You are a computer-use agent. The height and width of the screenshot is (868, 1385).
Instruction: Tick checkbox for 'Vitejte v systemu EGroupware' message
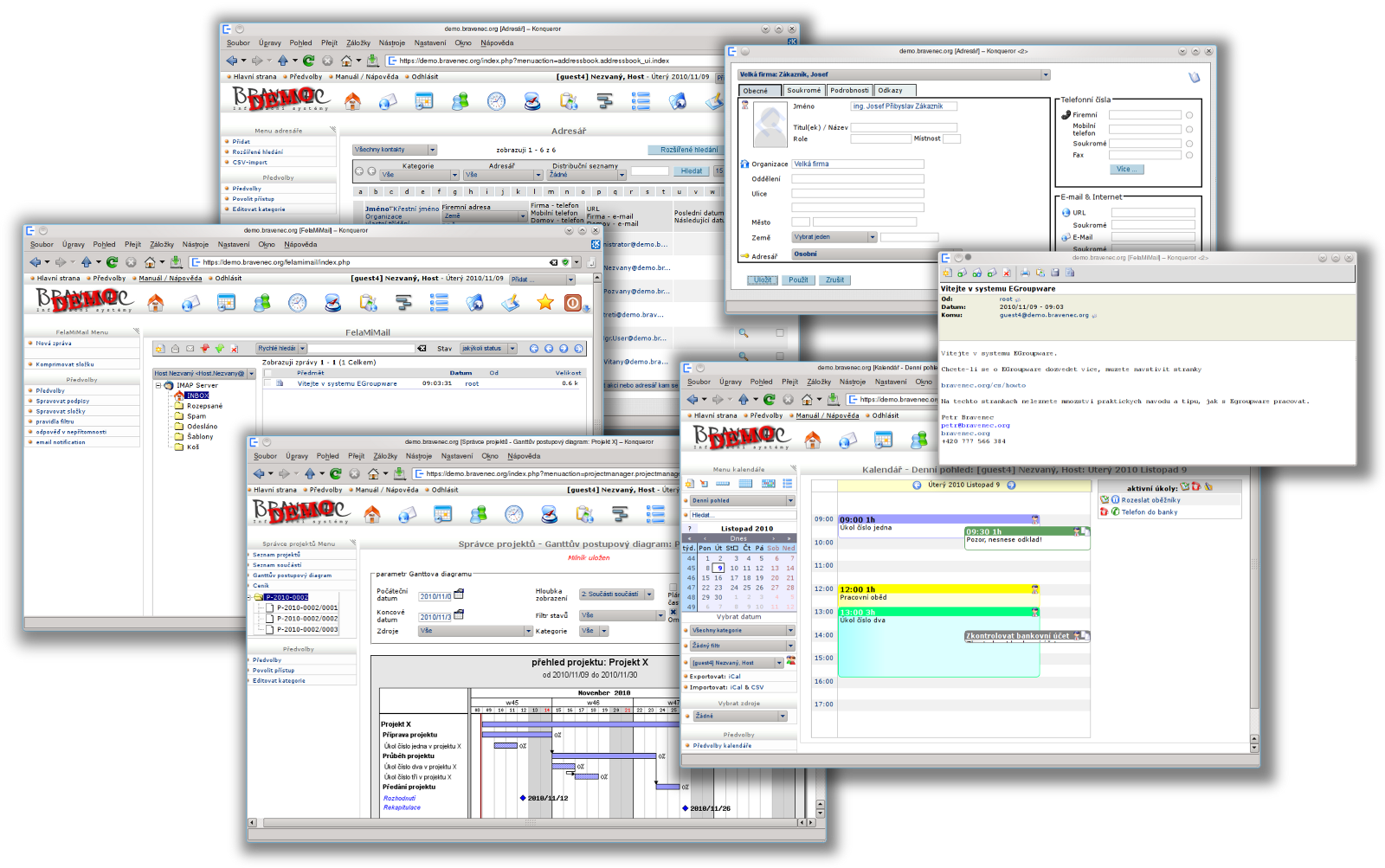(268, 383)
